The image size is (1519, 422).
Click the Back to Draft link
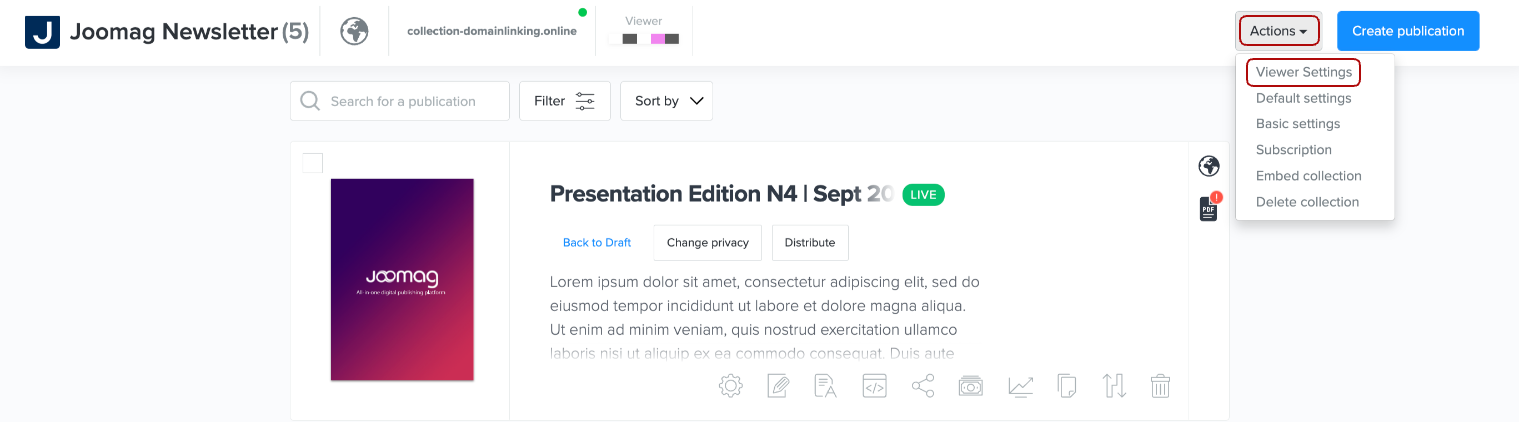coord(597,243)
